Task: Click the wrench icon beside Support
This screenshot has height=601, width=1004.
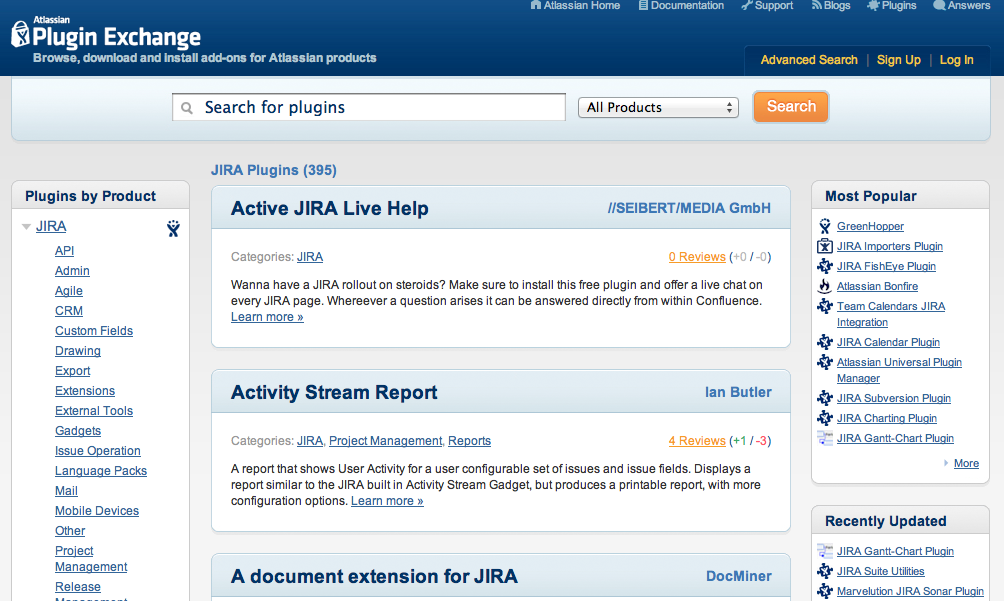Action: (747, 5)
